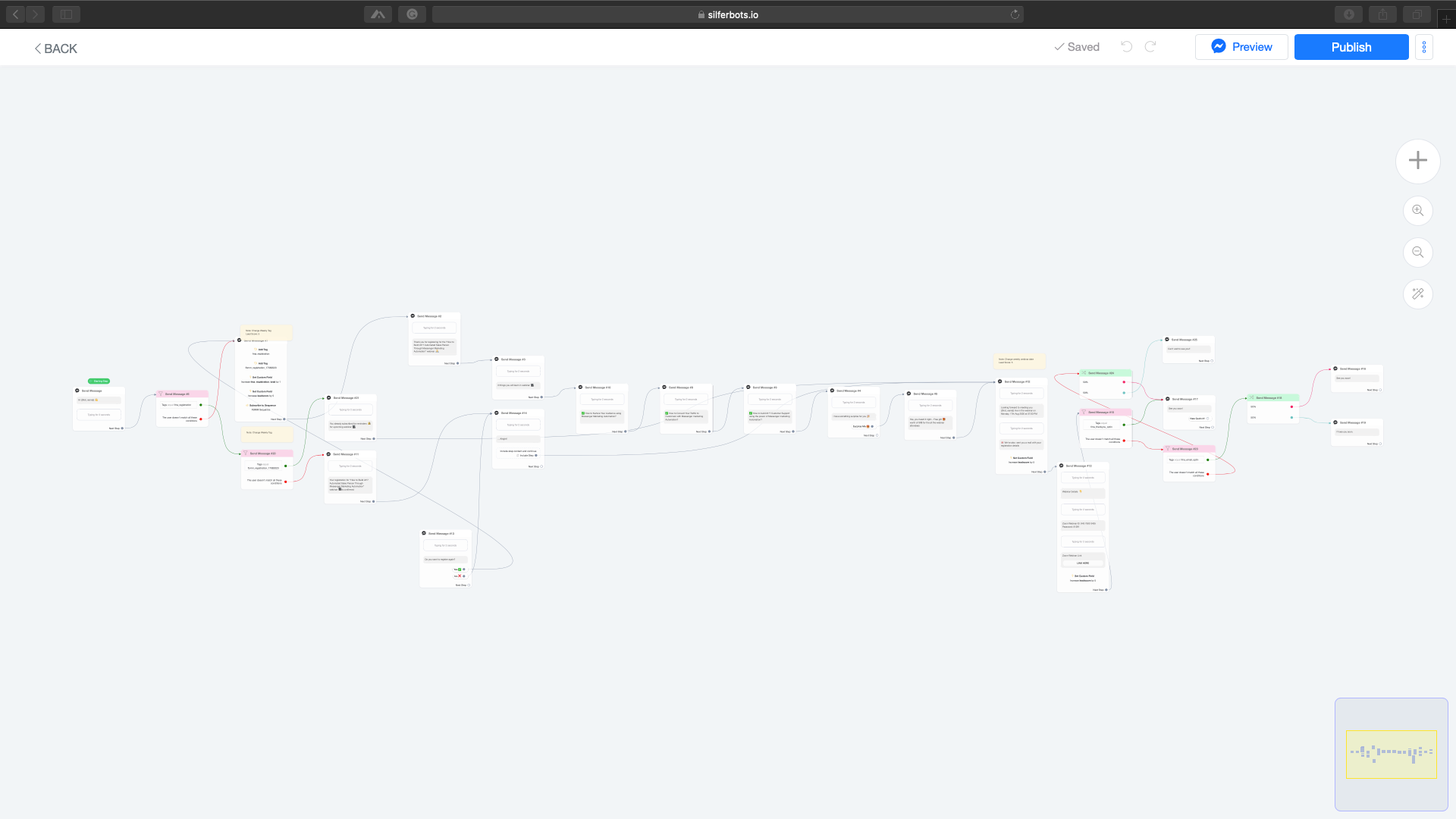1456x819 pixels.
Task: Click the undo arrow icon
Action: tap(1127, 47)
